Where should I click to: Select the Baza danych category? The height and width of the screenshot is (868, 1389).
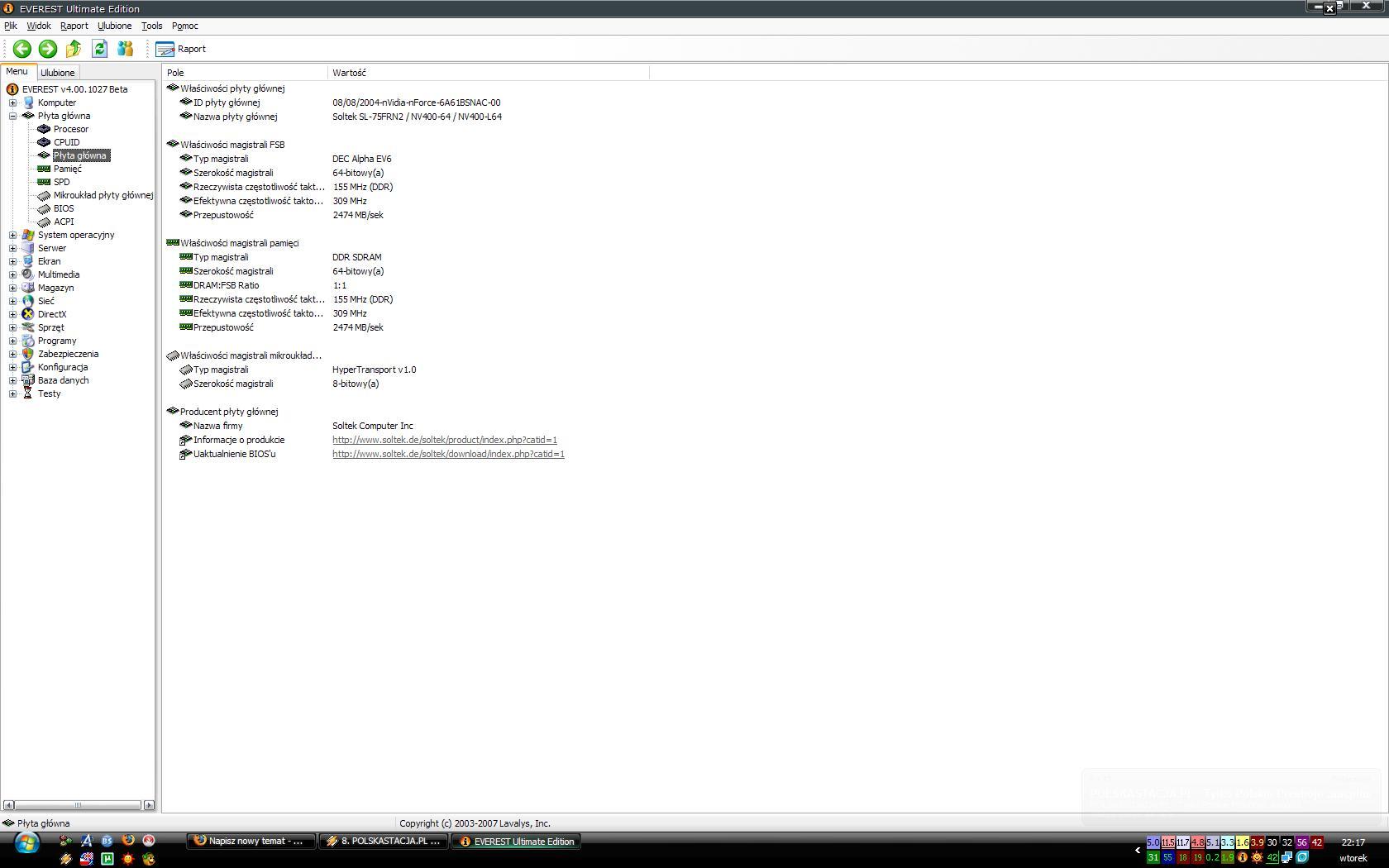64,380
